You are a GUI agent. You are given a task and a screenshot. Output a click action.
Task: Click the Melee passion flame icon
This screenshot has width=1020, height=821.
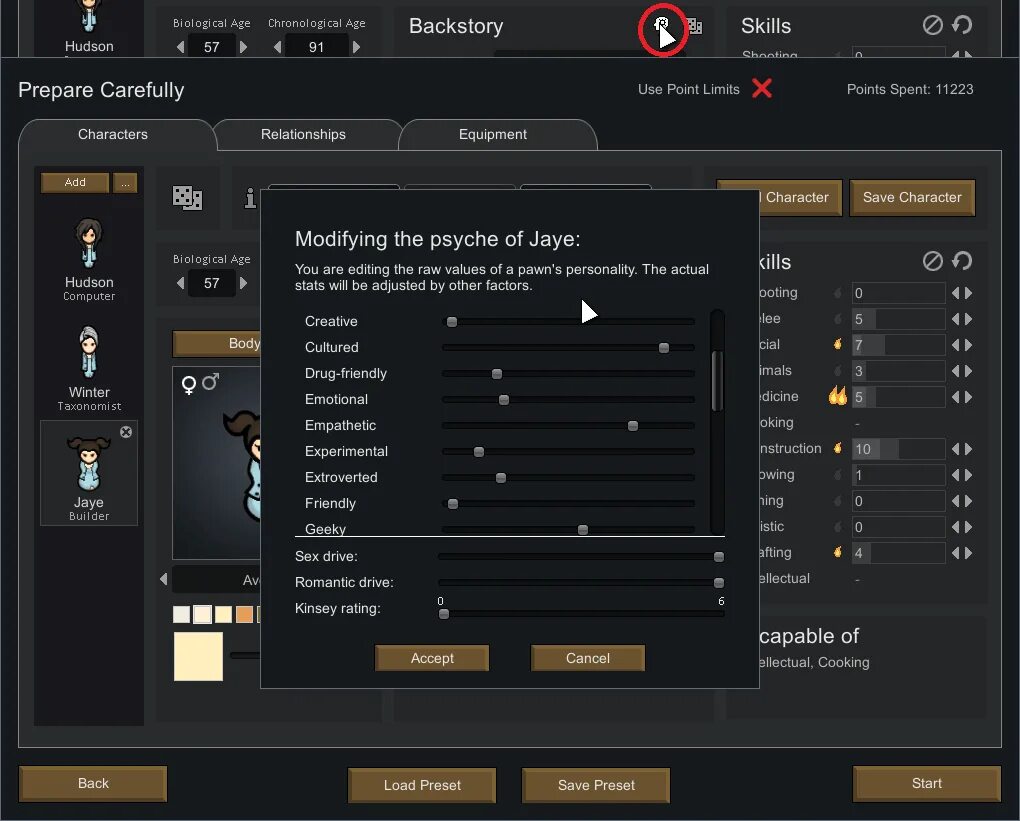pyautogui.click(x=838, y=319)
